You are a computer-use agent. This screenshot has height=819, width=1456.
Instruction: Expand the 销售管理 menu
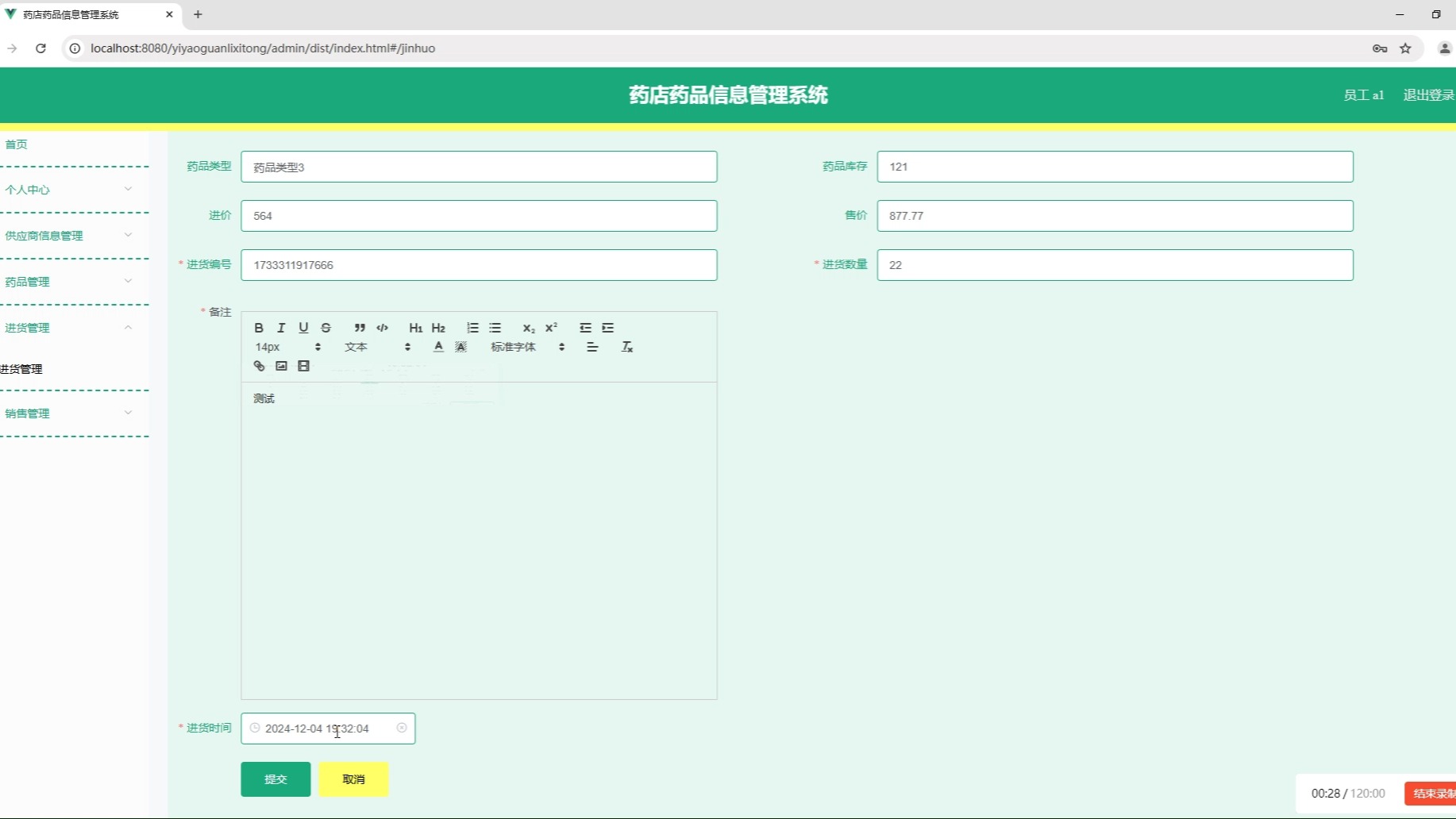(74, 413)
